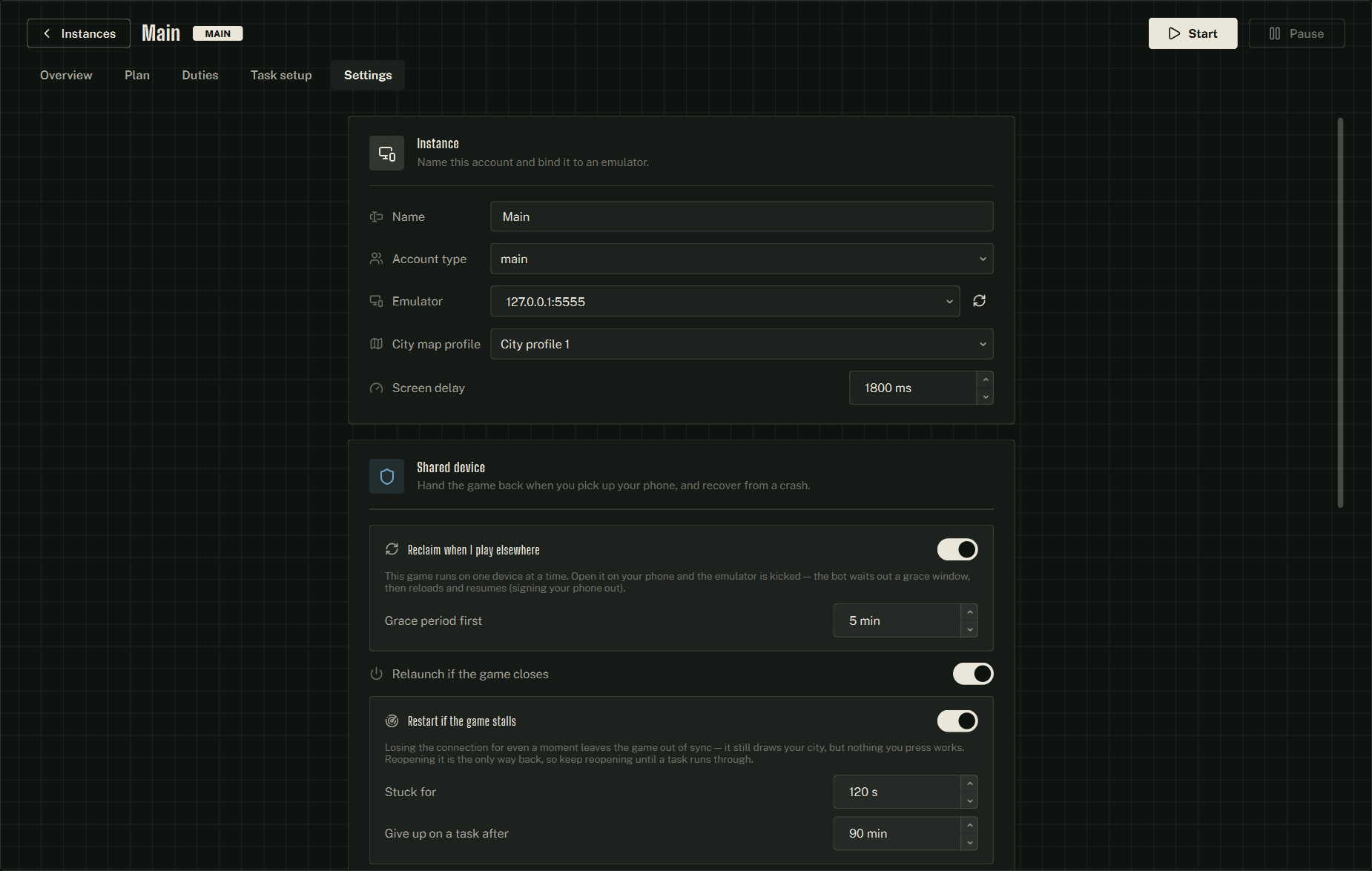1372x871 pixels.
Task: Click into the Name text field
Action: coord(742,216)
